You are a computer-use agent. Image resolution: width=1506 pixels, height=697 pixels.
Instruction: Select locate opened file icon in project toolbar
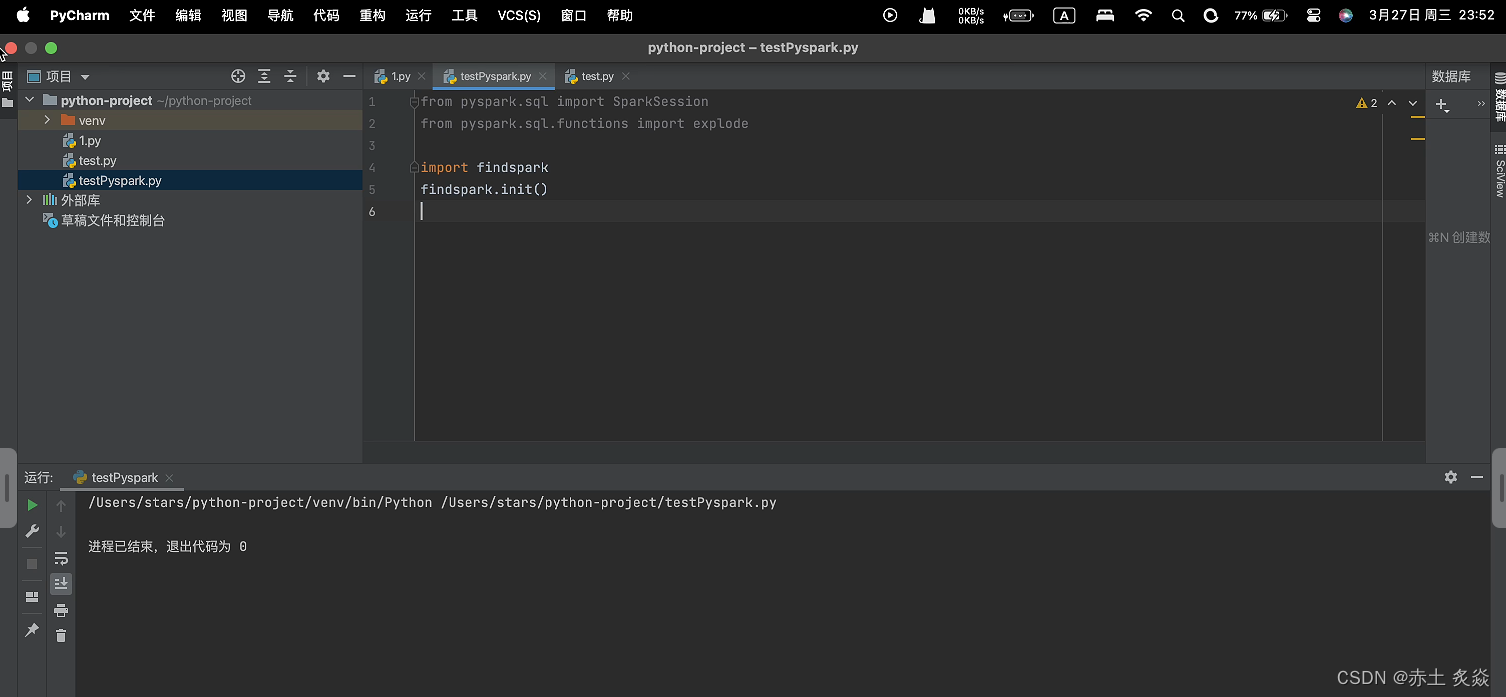click(x=238, y=76)
